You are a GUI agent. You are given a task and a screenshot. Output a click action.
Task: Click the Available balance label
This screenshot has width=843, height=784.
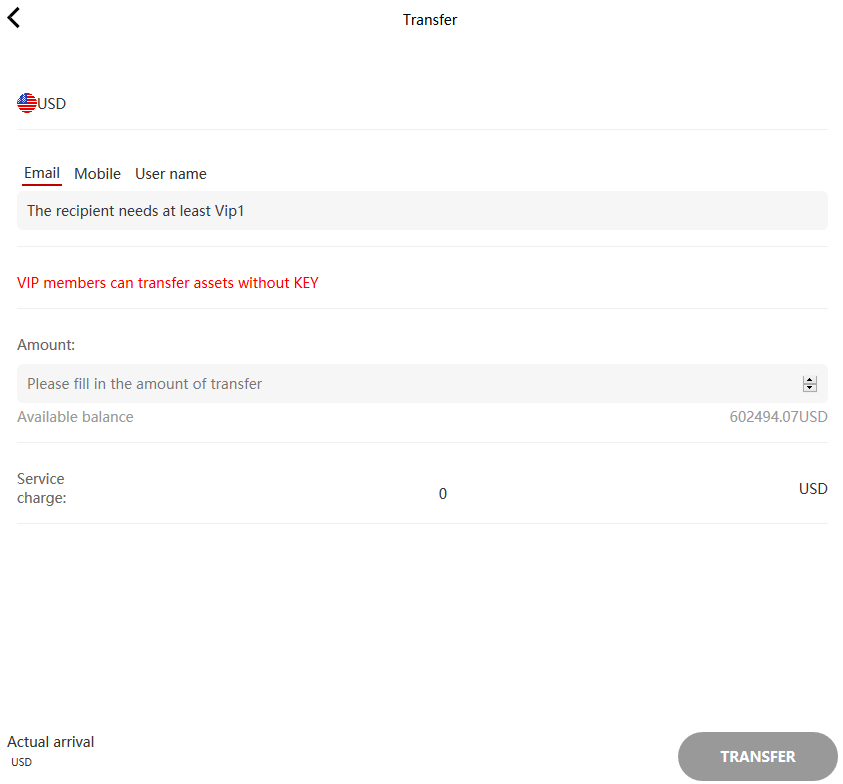point(75,416)
